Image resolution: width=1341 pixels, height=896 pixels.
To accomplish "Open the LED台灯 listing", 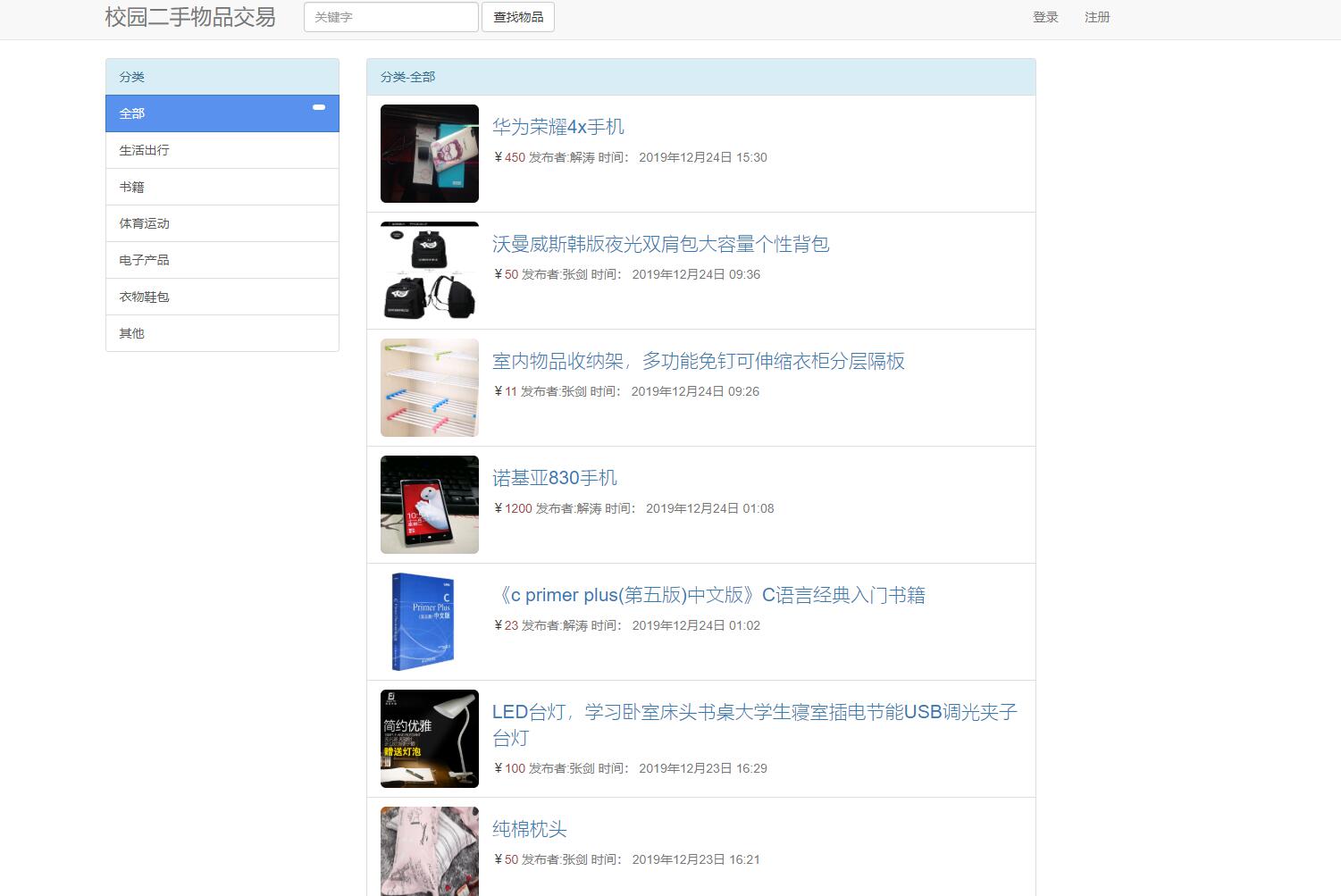I will coord(756,711).
